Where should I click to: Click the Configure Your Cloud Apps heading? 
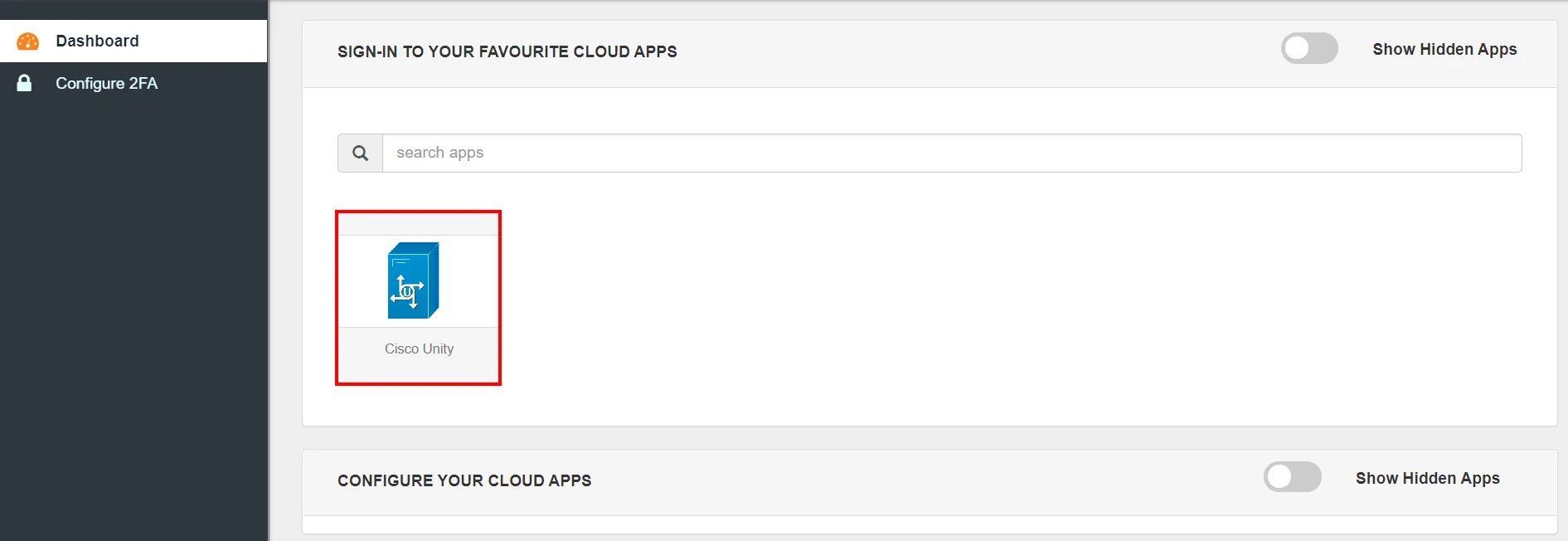tap(464, 481)
